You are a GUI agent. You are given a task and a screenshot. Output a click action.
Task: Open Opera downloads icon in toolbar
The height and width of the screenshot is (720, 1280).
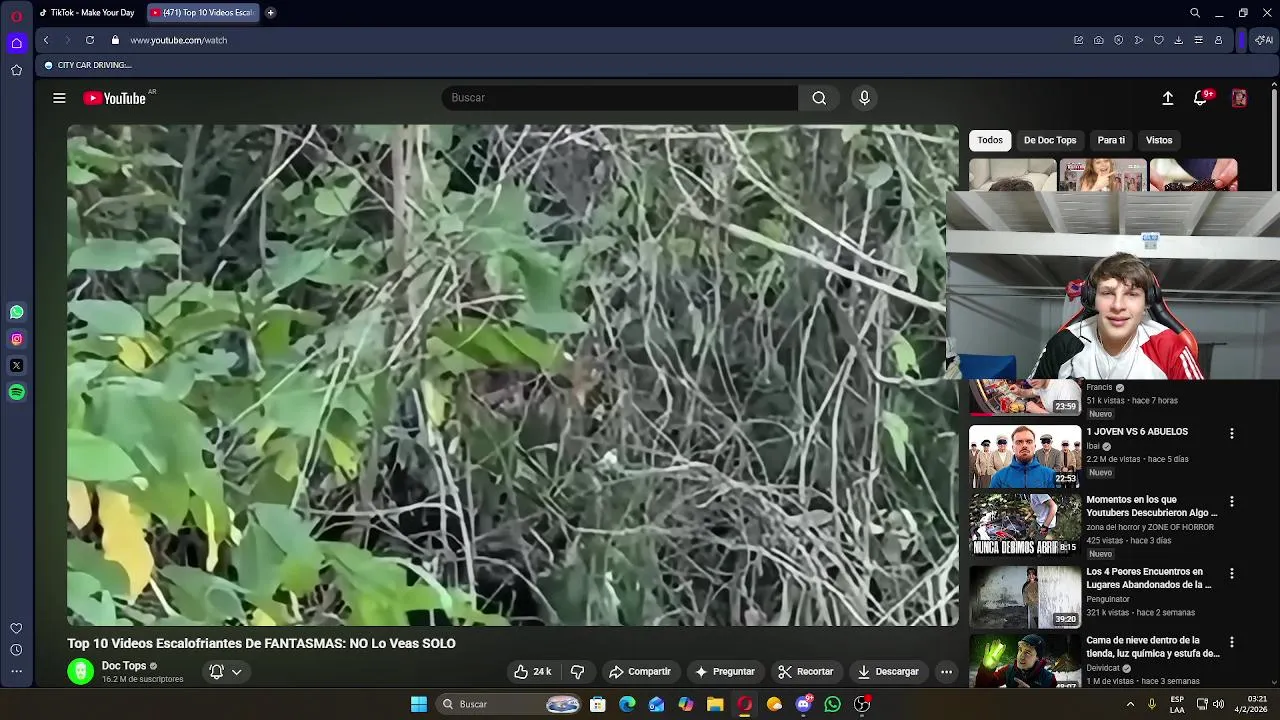click(1179, 40)
